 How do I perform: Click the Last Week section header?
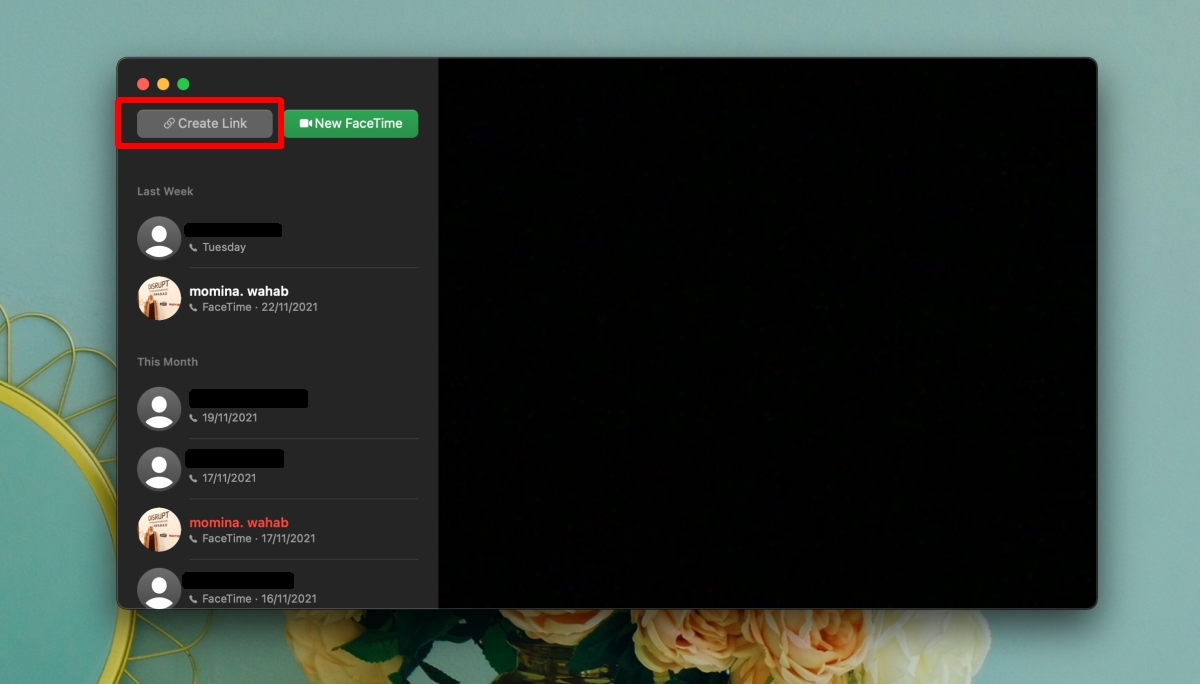pyautogui.click(x=165, y=191)
